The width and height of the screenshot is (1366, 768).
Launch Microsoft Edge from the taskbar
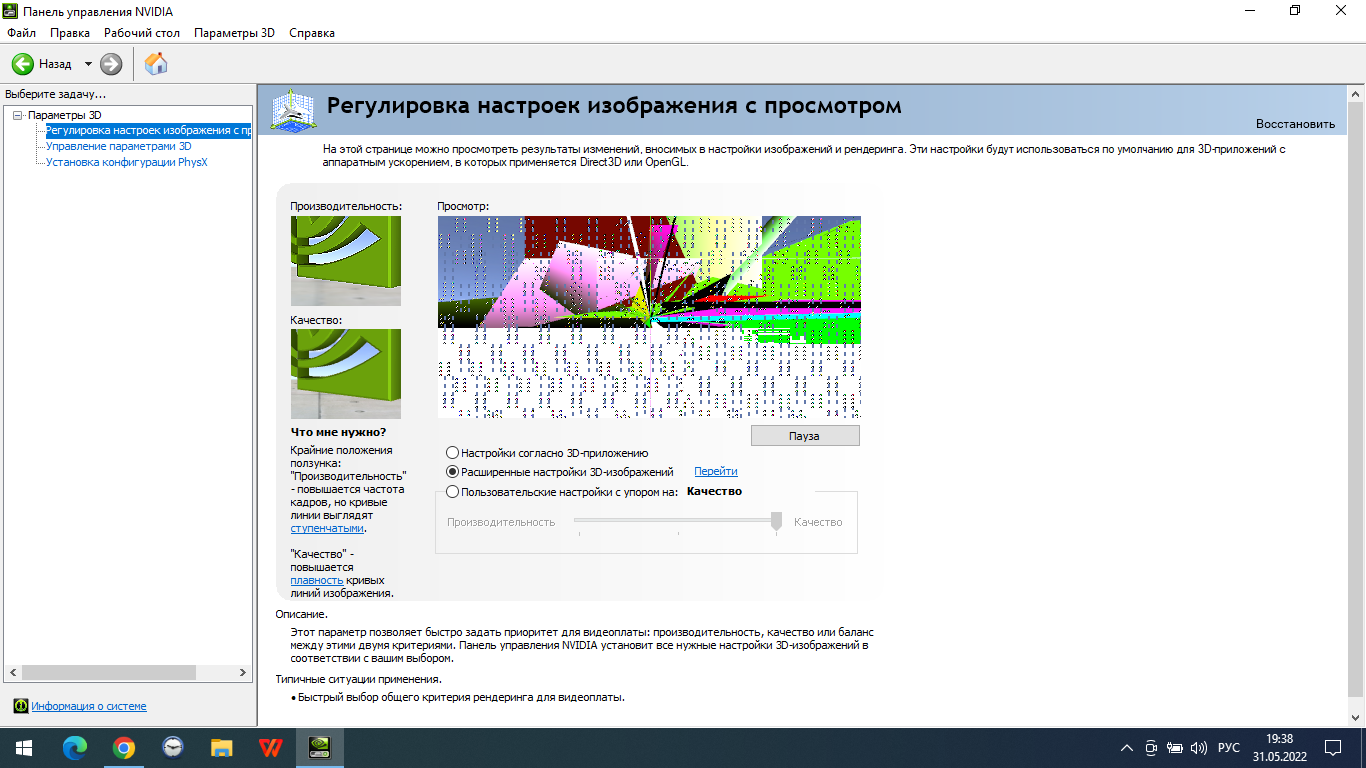click(x=75, y=748)
